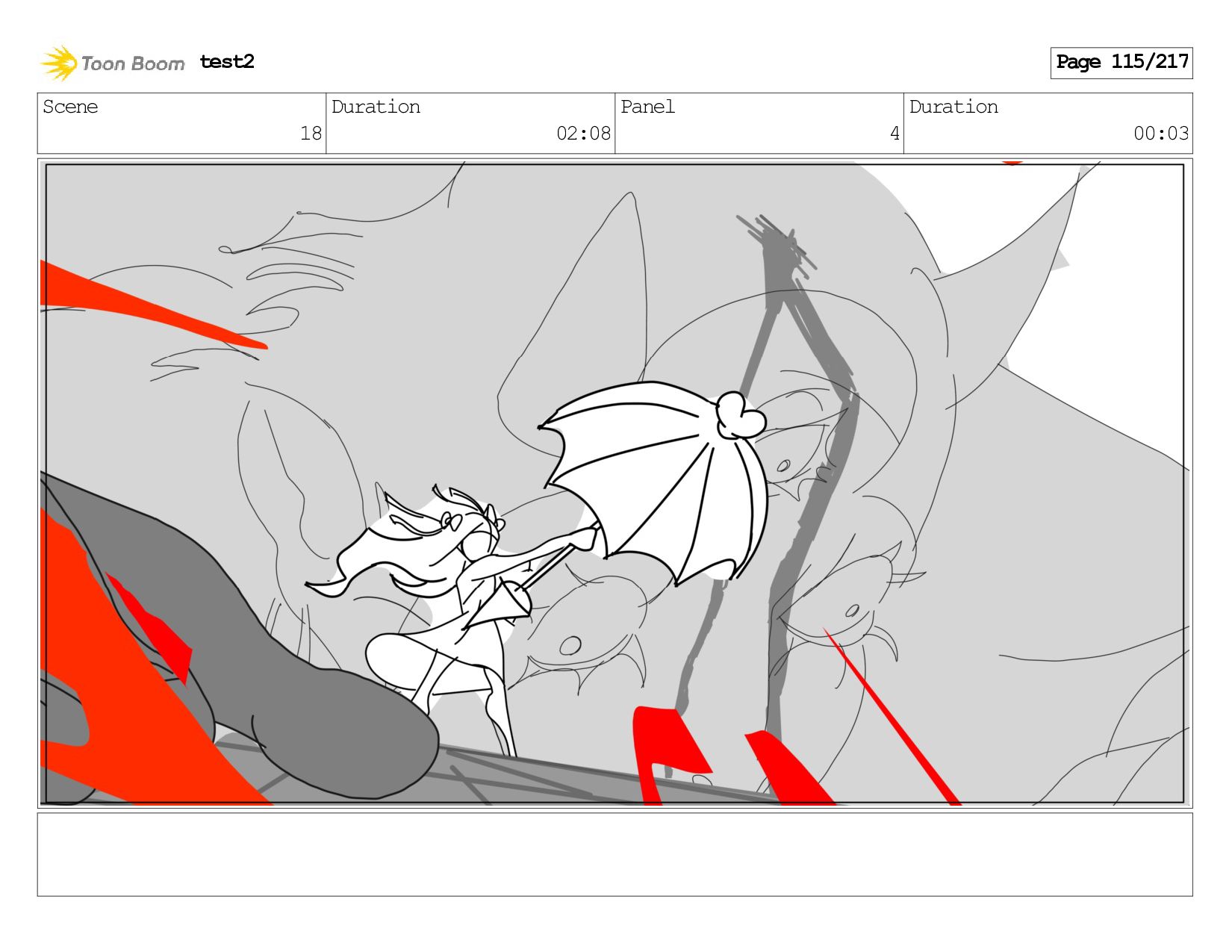The image size is (1232, 952).
Task: Select the project title 'test2'
Action: click(x=227, y=62)
